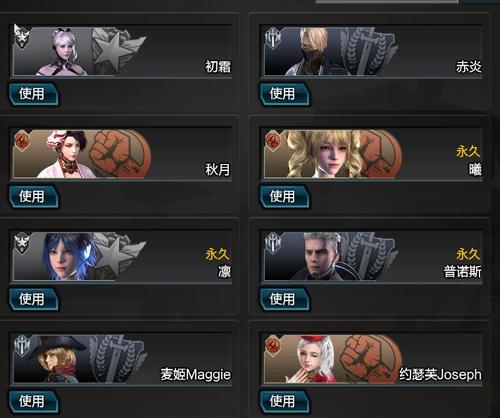Click 使用 under the 曦 card
Image resolution: width=500 pixels, height=418 pixels.
point(284,197)
